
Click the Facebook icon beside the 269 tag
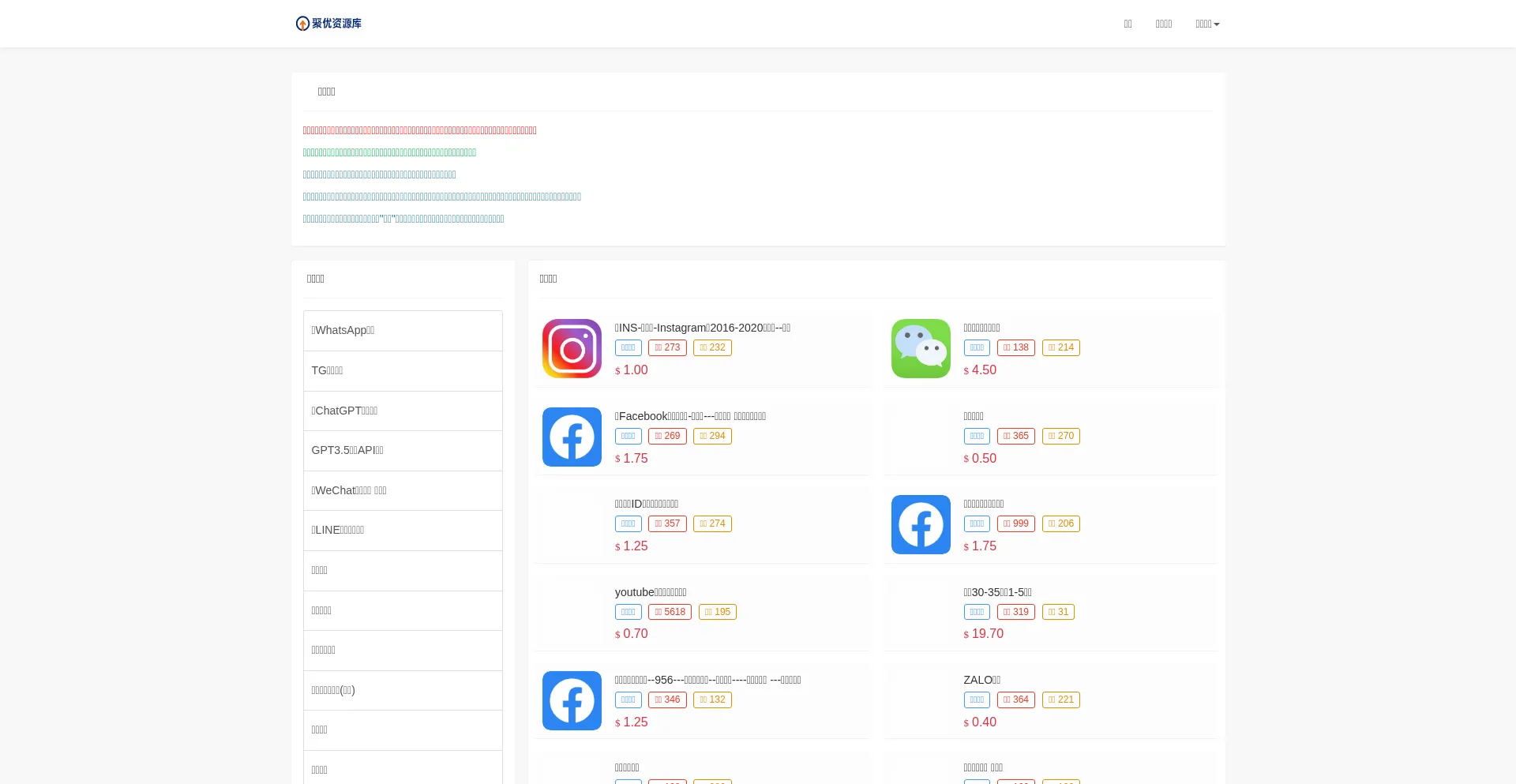[572, 437]
